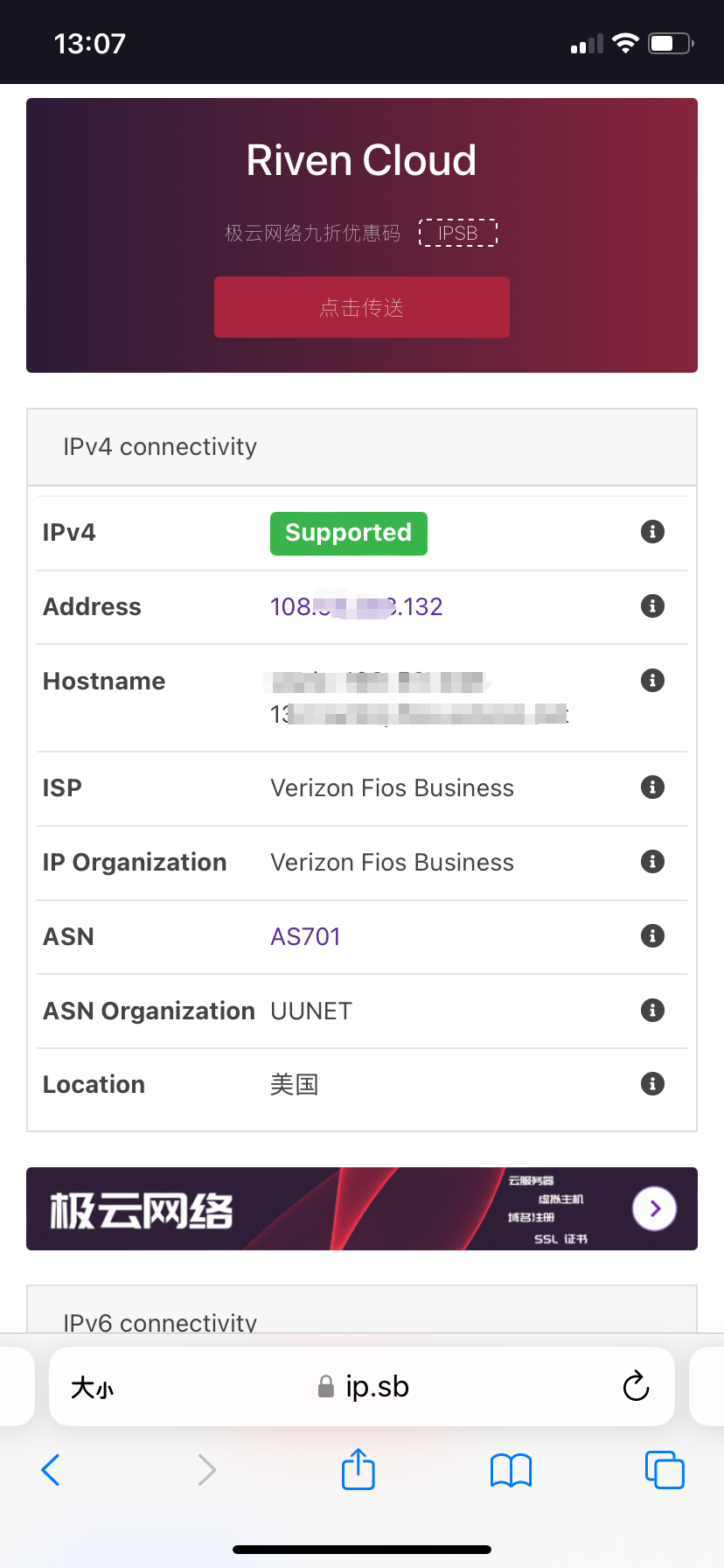
Task: Tap the arrow on the 极云网络 banner
Action: click(x=654, y=1208)
